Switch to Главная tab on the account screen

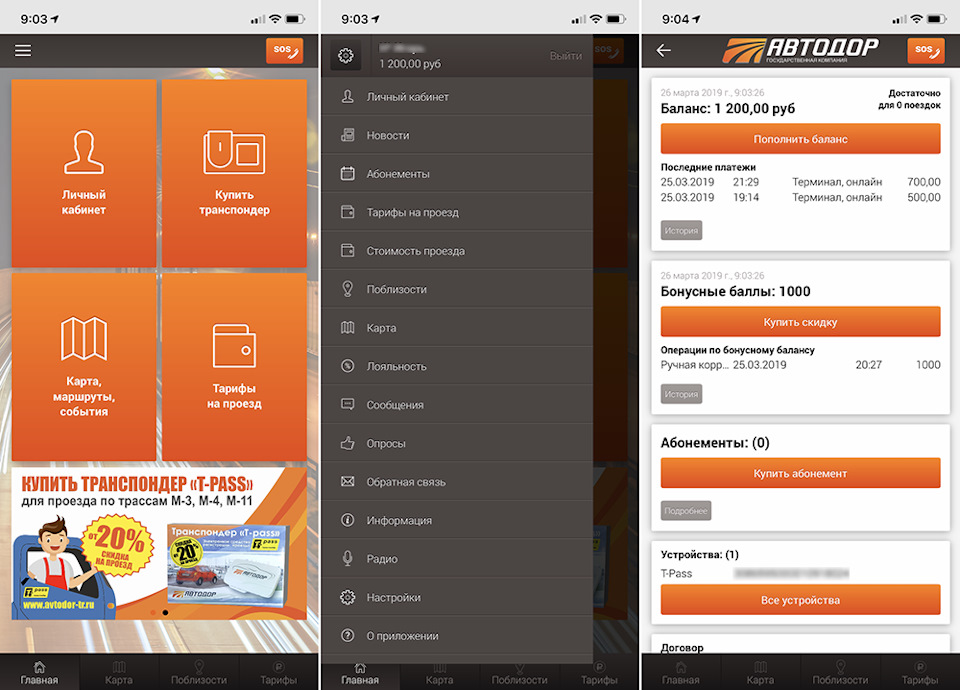(681, 673)
